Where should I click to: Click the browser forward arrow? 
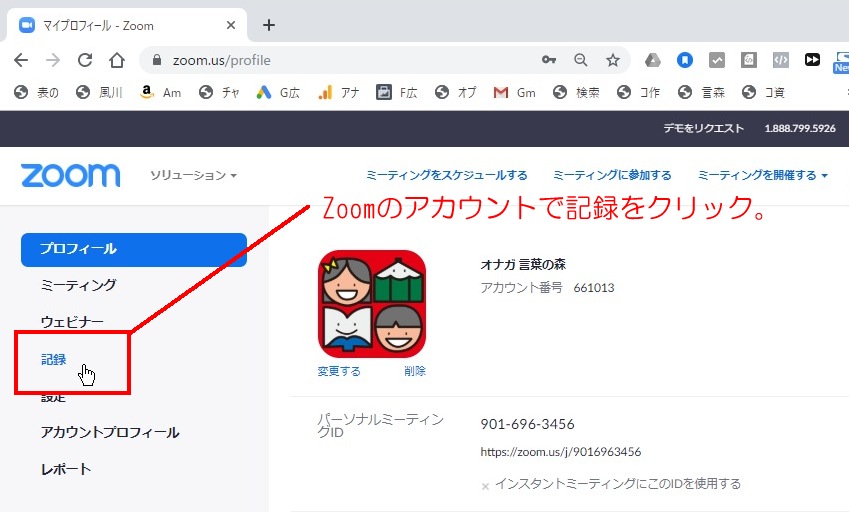point(53,60)
